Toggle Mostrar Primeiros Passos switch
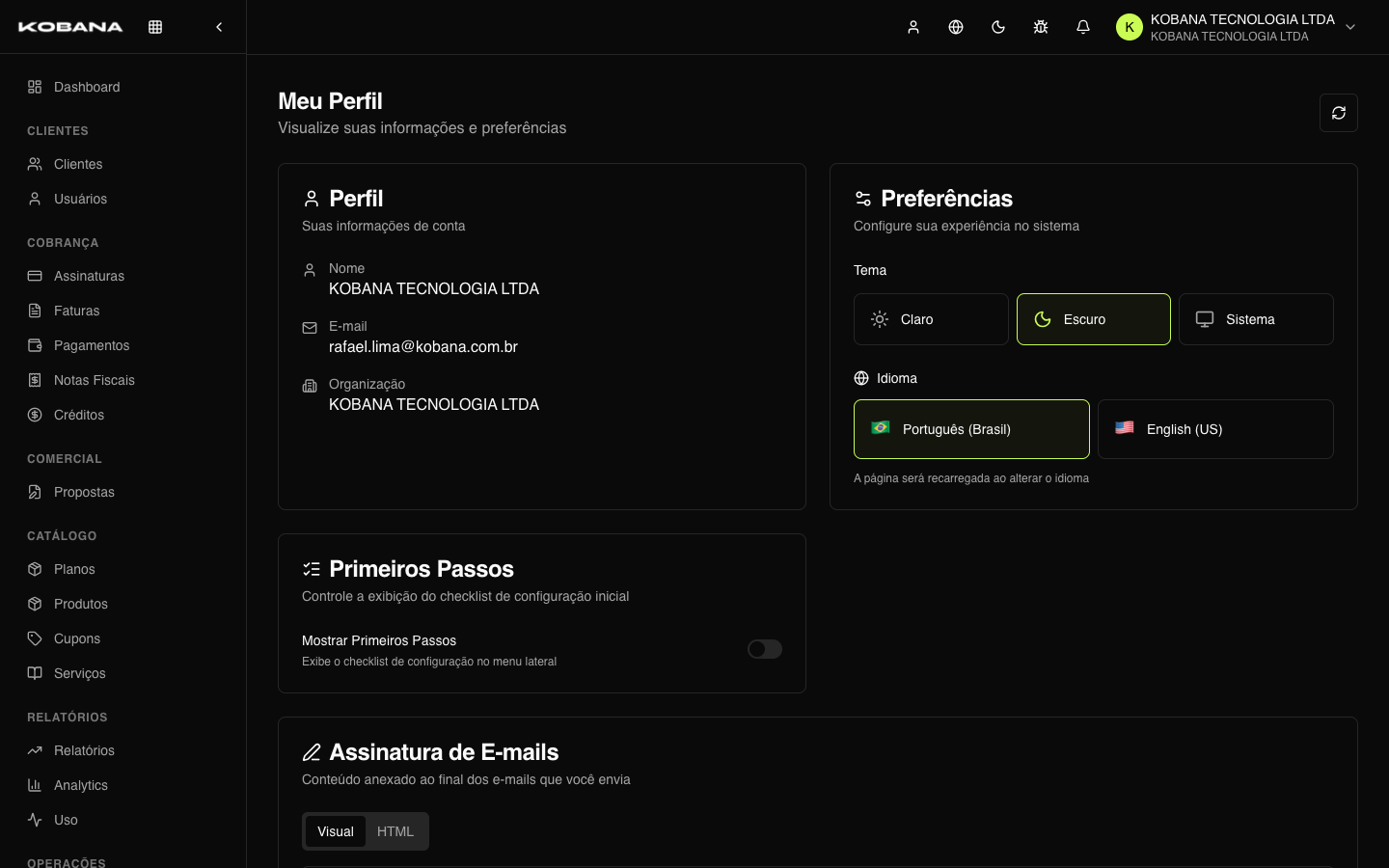This screenshot has width=1389, height=868. pyautogui.click(x=765, y=649)
